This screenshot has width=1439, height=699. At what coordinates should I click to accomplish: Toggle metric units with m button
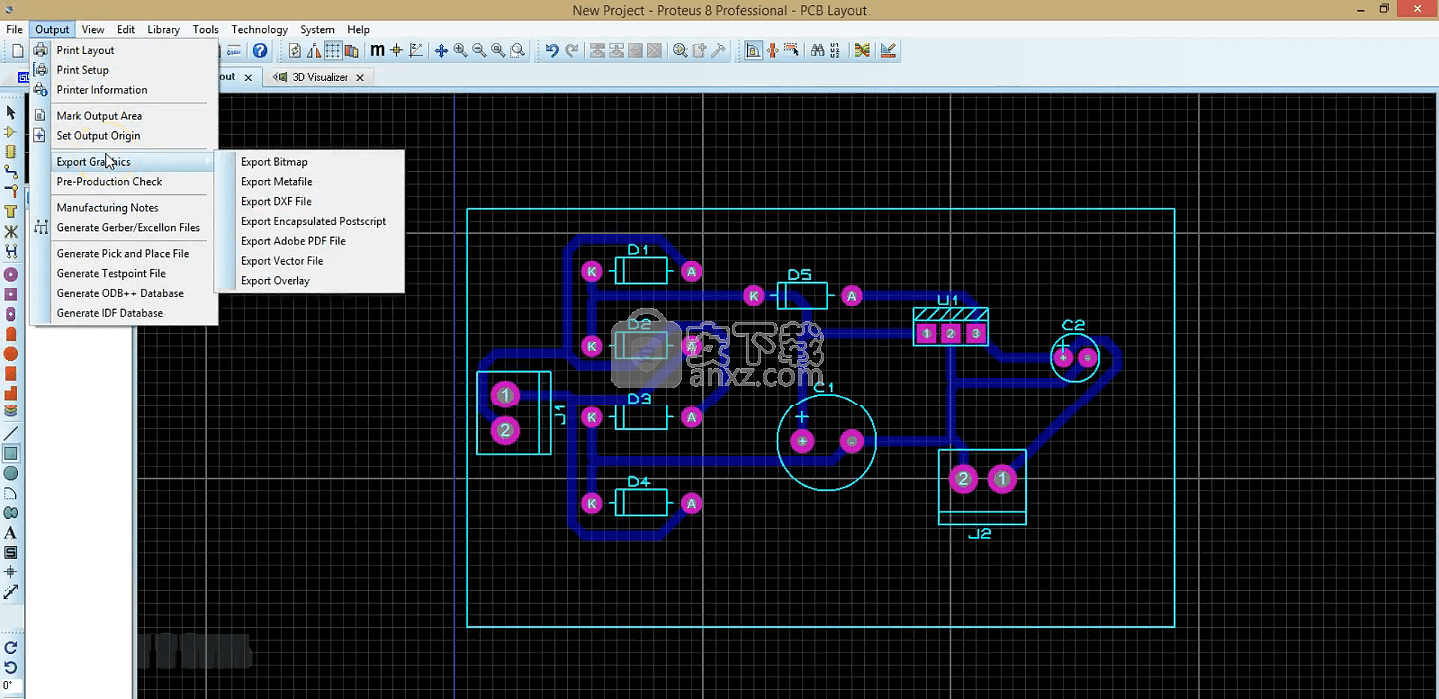[377, 51]
